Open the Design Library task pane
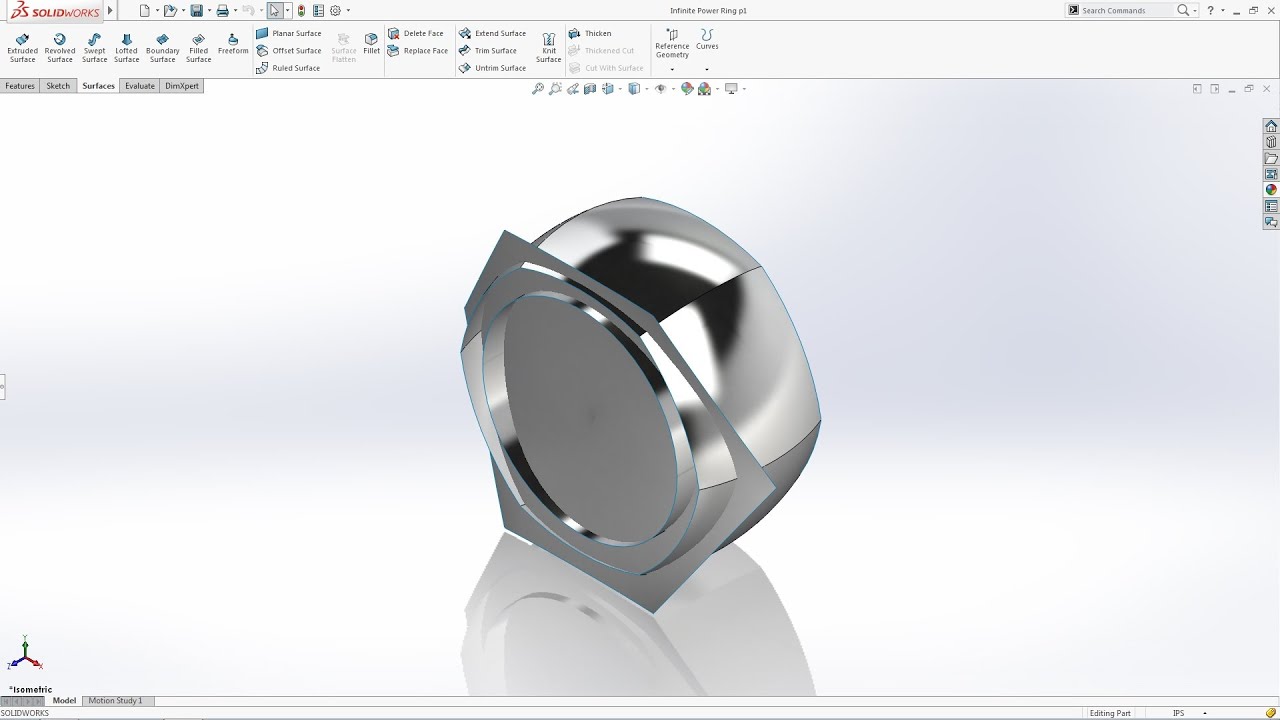The image size is (1280, 720). (1271, 142)
